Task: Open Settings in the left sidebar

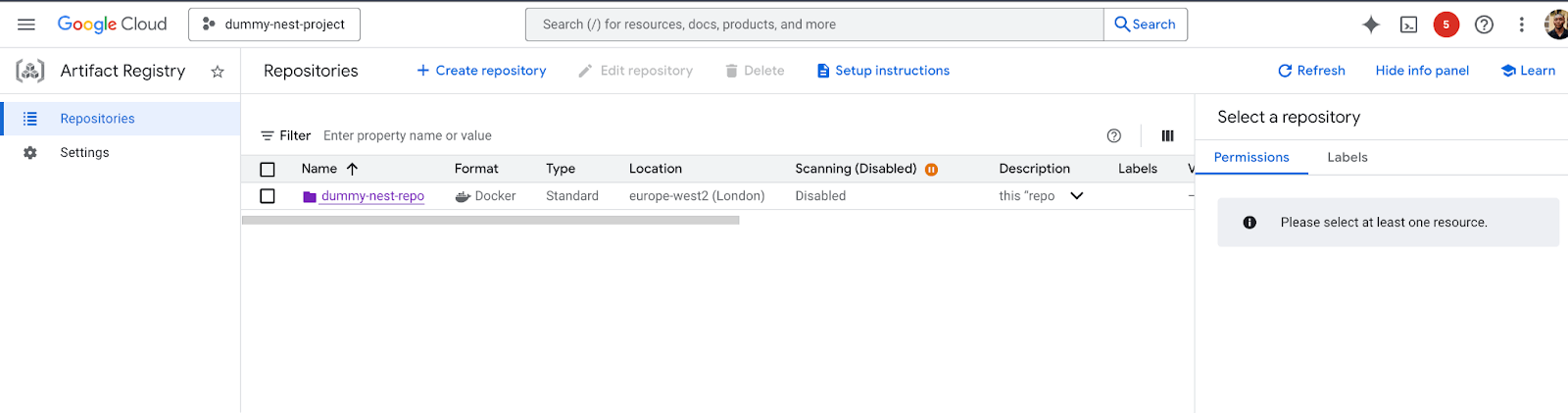Action: point(120,153)
